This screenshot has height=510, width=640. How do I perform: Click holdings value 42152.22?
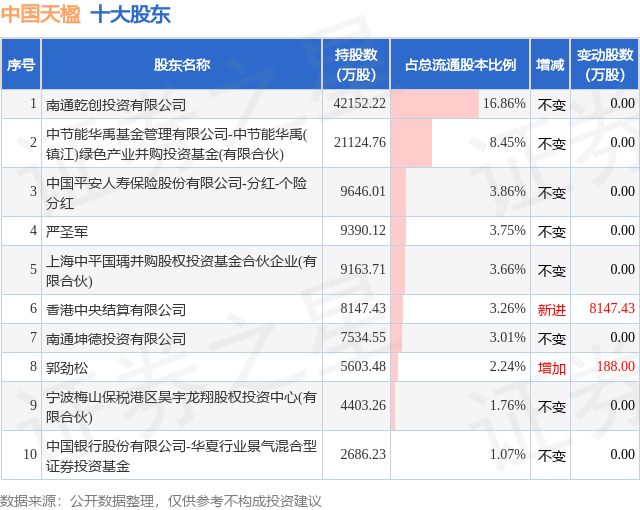click(359, 103)
